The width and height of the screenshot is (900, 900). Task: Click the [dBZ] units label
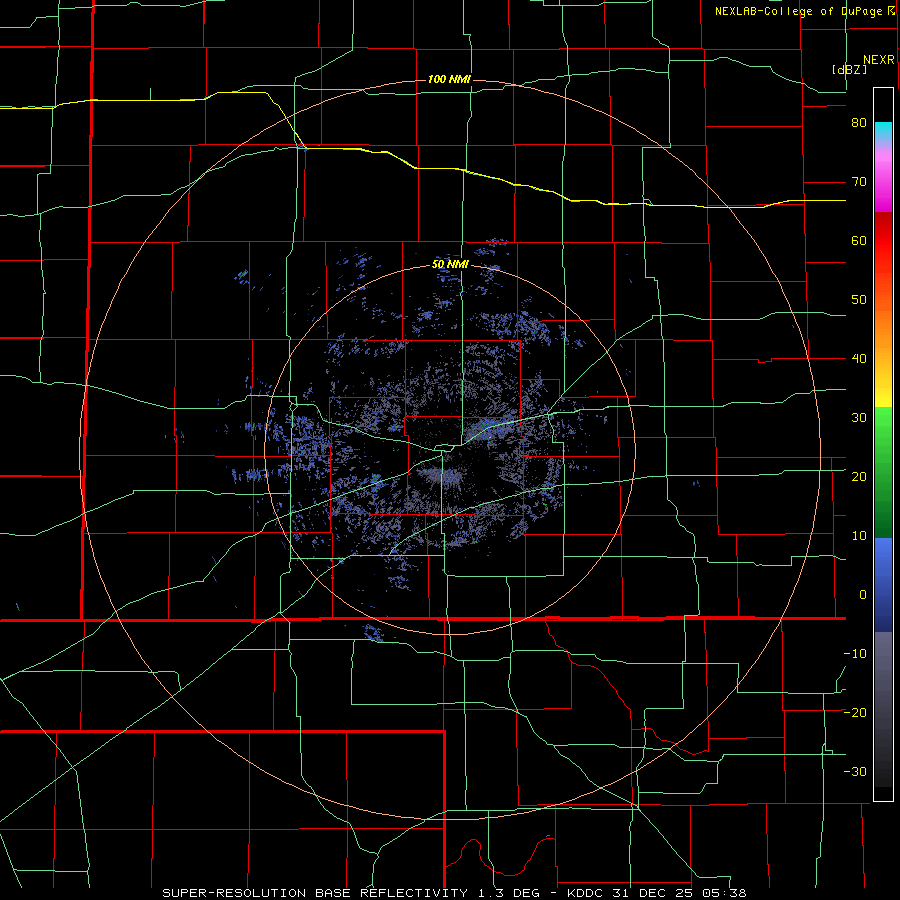849,70
